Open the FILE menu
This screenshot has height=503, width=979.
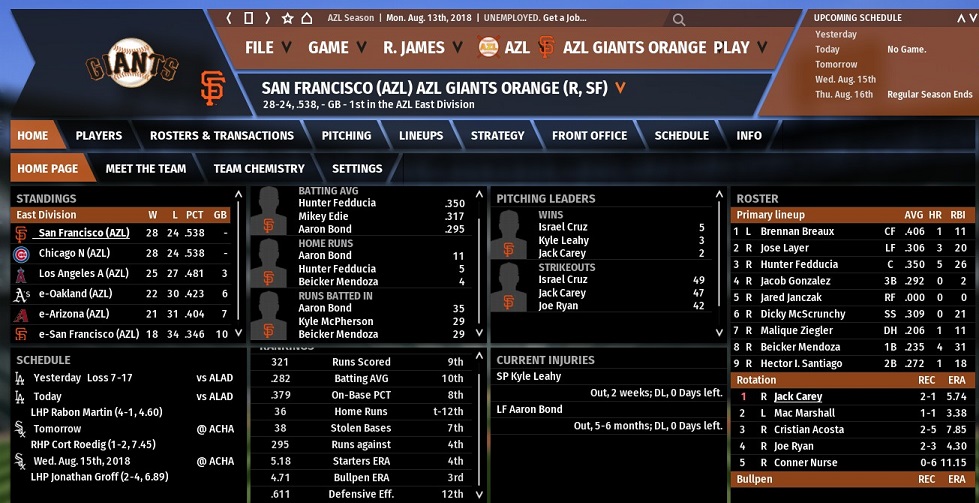(268, 47)
